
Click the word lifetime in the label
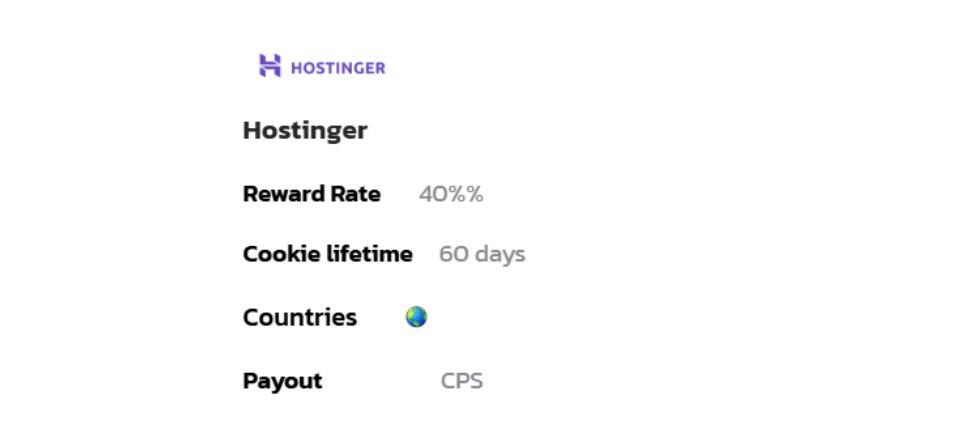tap(370, 254)
